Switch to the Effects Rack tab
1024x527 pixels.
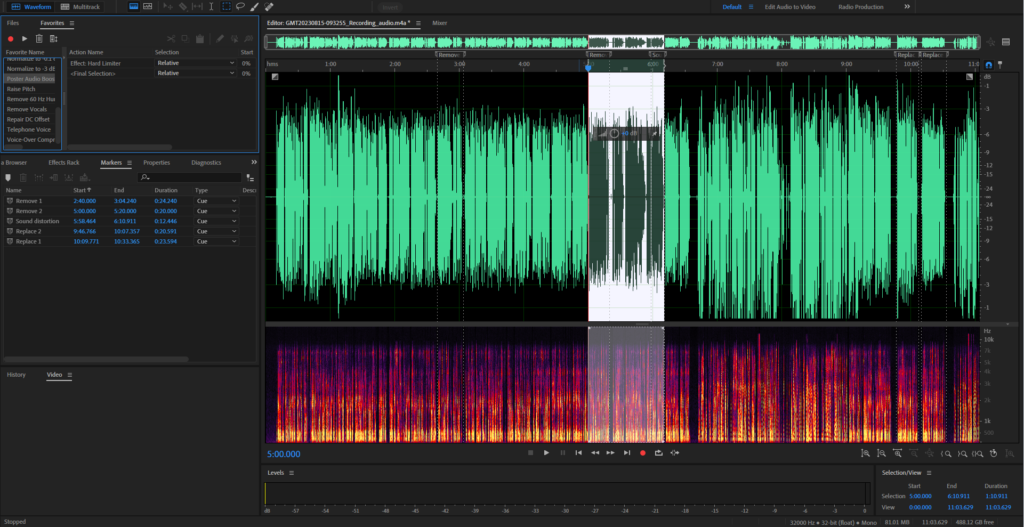tap(64, 162)
